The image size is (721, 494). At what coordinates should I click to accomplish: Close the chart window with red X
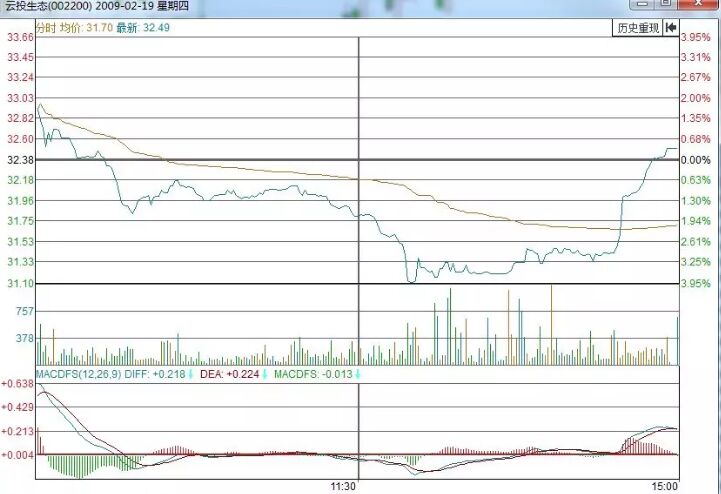[x=699, y=5]
